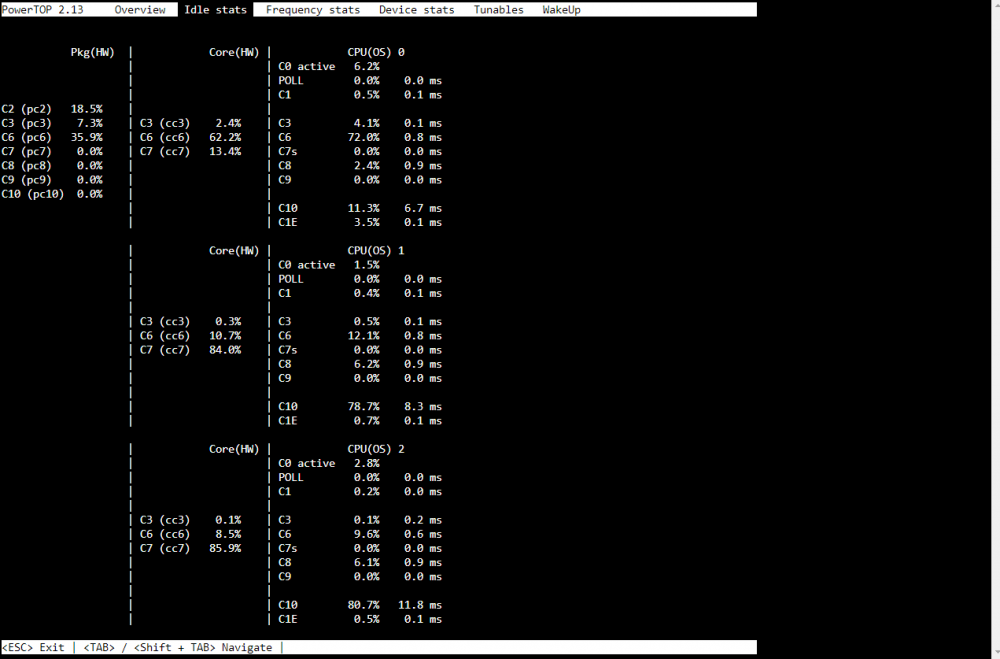Click the C7 (cc7) 85.9% core row
1000x659 pixels.
[190, 548]
